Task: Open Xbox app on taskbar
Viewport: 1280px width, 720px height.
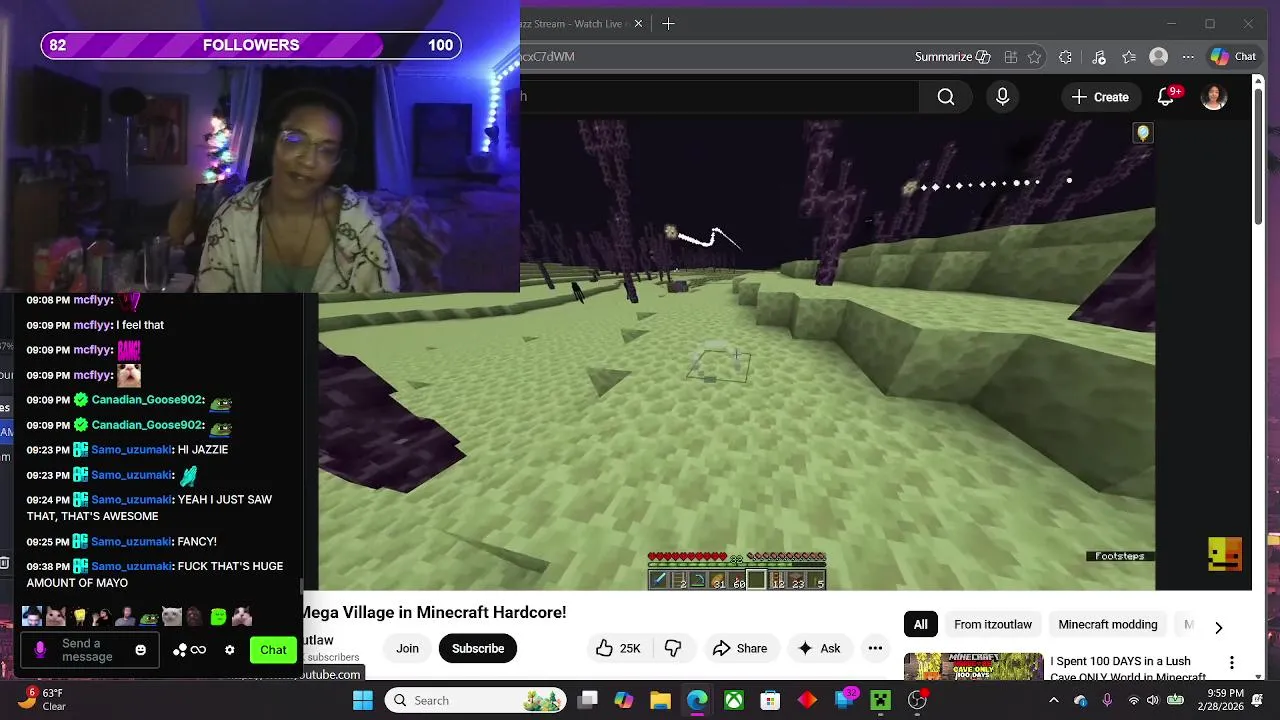Action: (734, 700)
